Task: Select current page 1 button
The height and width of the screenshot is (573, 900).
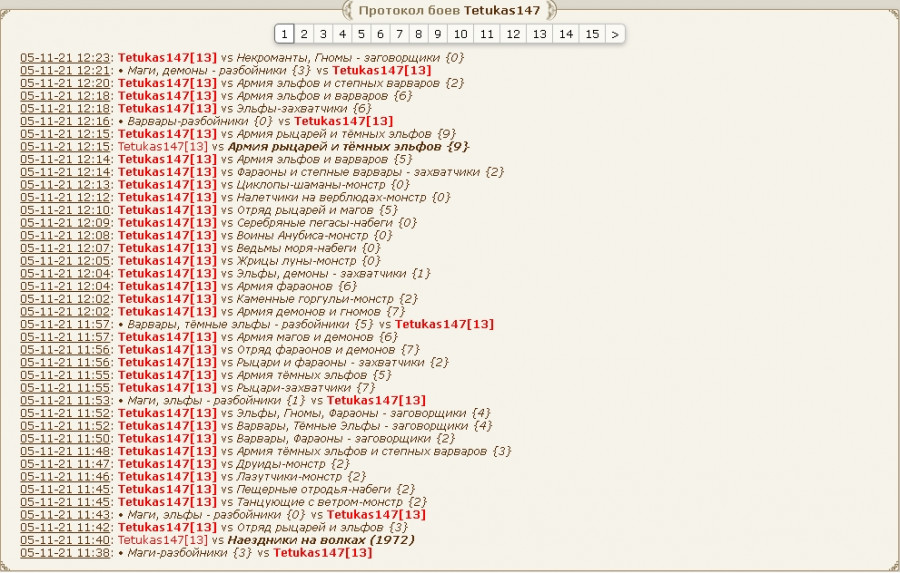Action: (x=284, y=34)
